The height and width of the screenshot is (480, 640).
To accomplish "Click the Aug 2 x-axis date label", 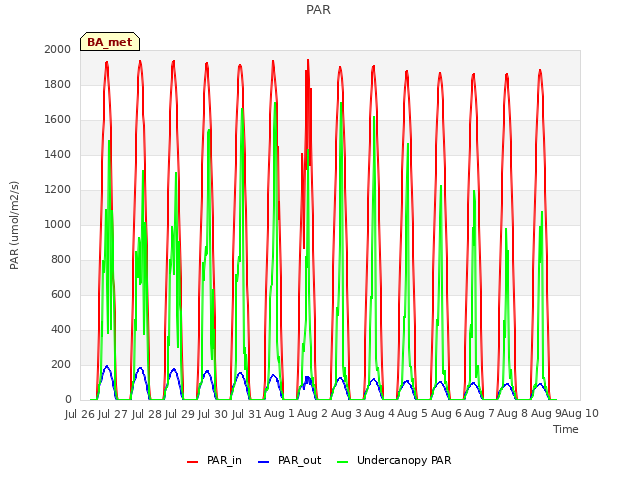I will click(313, 414).
